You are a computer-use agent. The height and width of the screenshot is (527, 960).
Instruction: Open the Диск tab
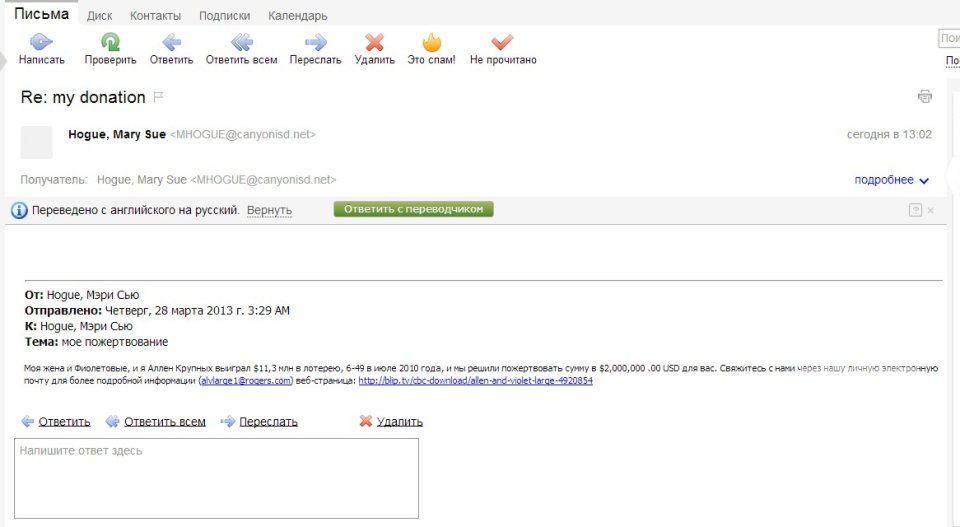point(99,16)
